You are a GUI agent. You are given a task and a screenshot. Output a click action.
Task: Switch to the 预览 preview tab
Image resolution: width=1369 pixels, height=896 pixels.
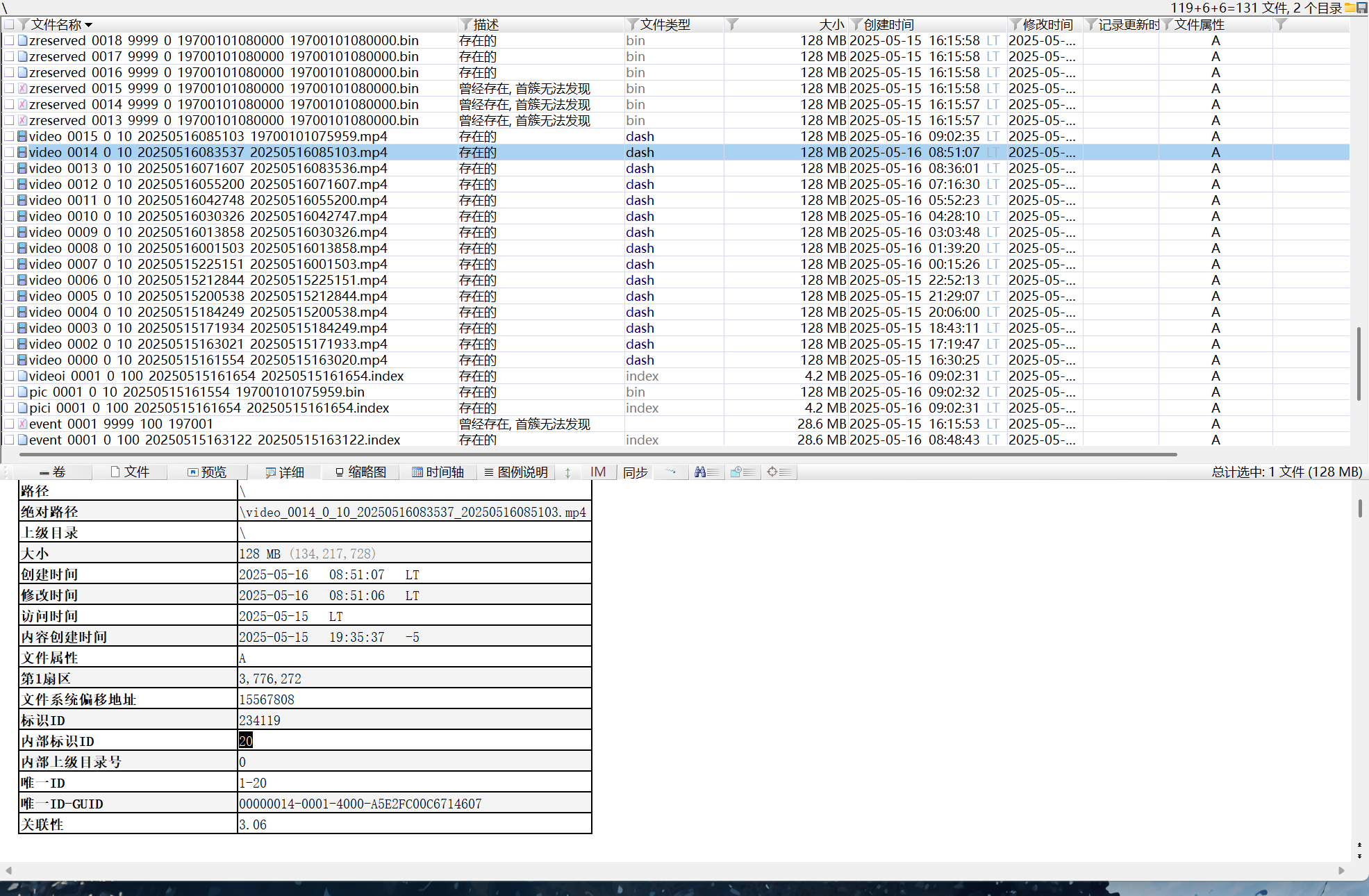tap(207, 472)
